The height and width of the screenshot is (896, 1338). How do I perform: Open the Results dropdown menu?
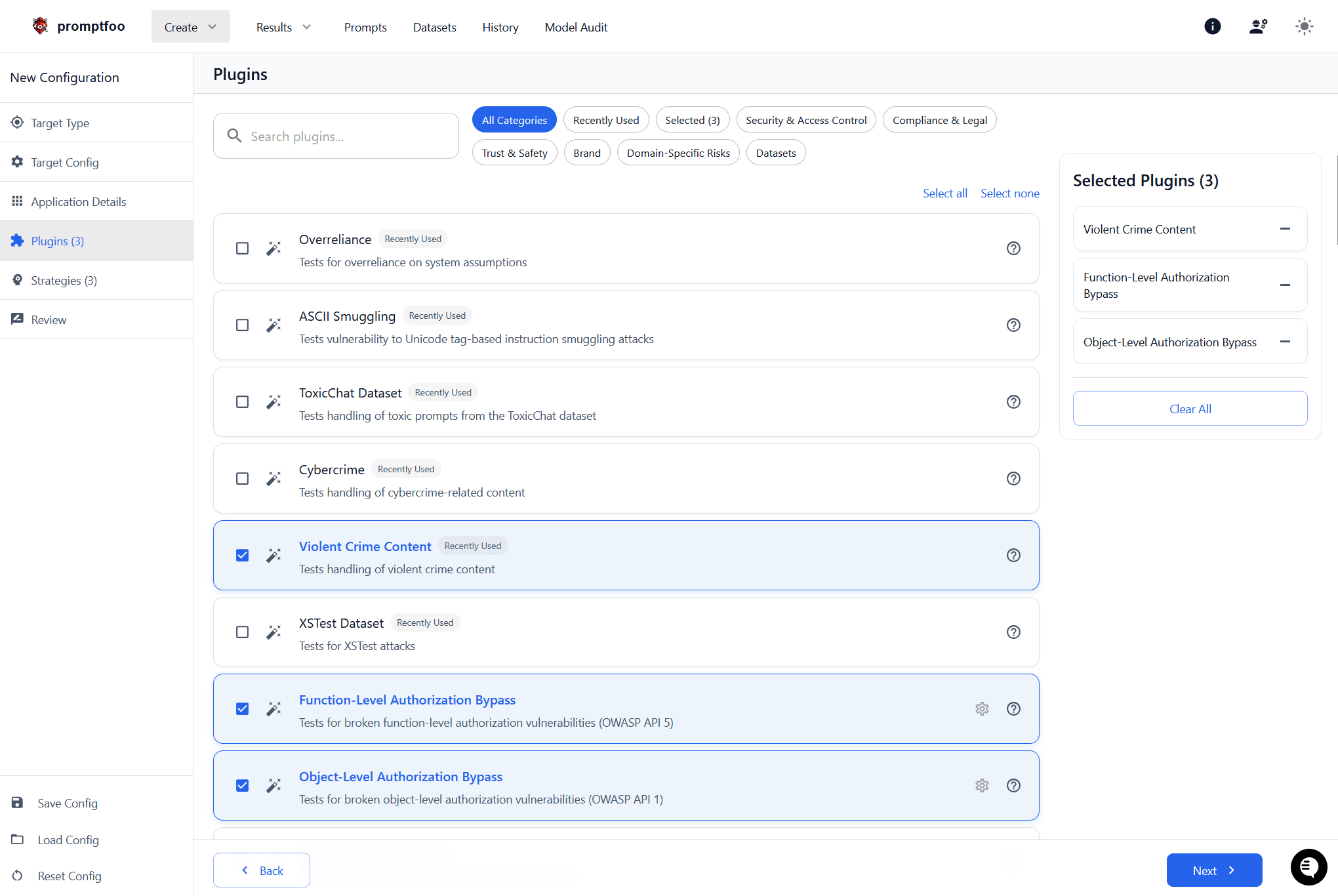tap(283, 27)
